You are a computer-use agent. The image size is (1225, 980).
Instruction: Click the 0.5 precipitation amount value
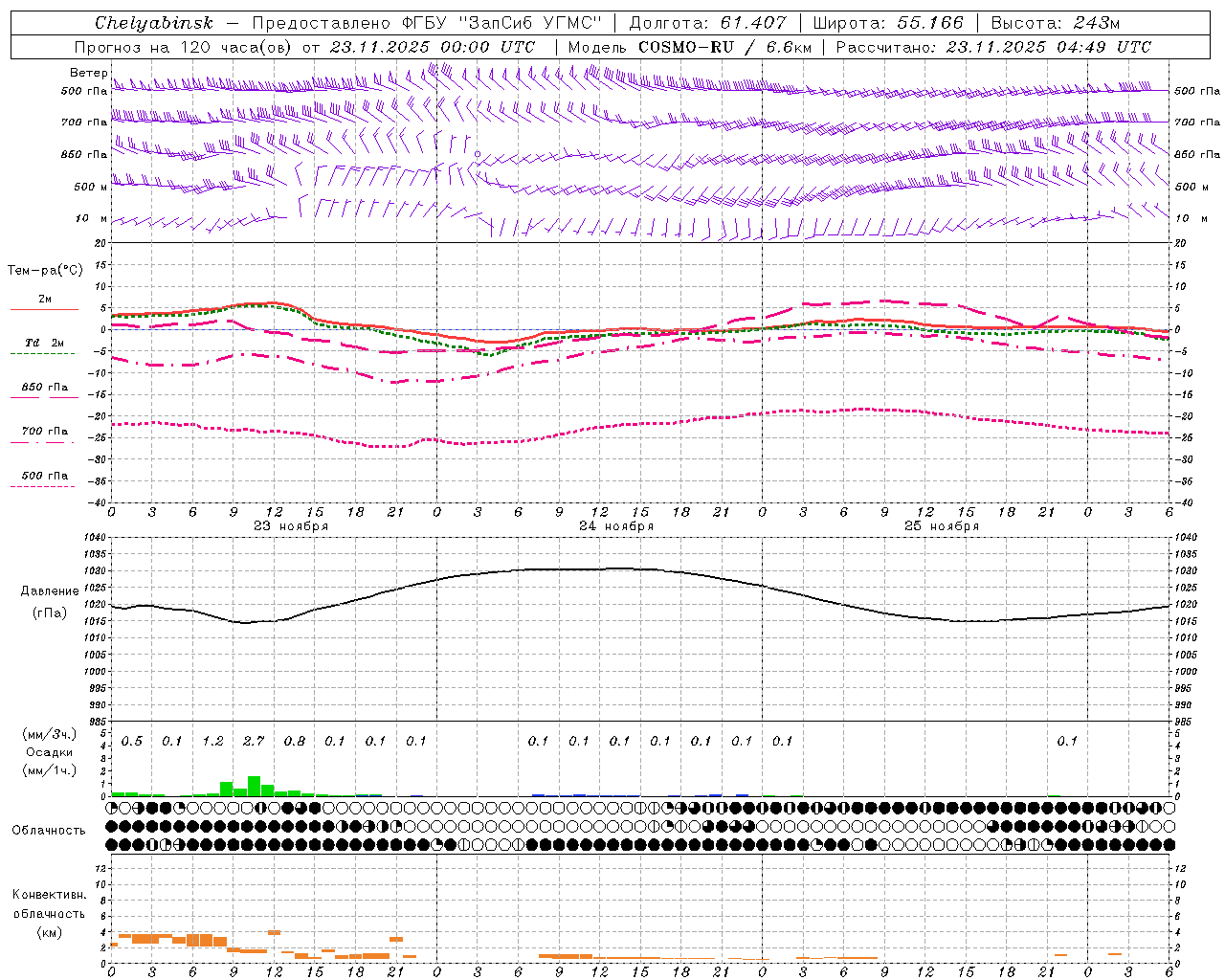pyautogui.click(x=132, y=741)
